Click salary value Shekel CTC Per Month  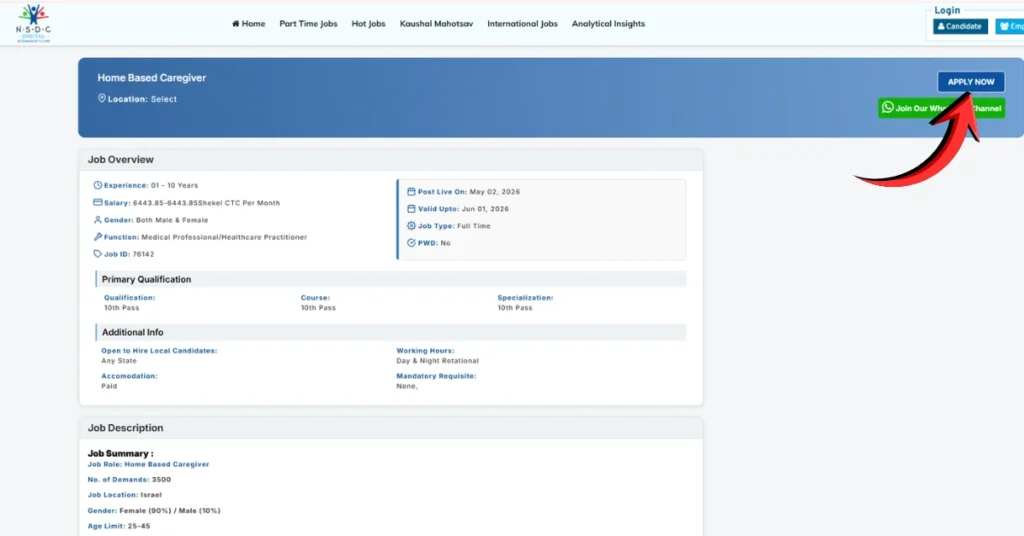[x=206, y=203]
